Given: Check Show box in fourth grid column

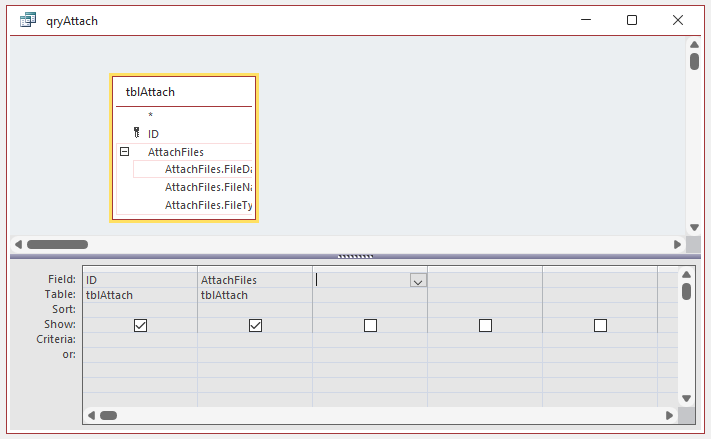Looking at the screenshot, I should pos(485,325).
